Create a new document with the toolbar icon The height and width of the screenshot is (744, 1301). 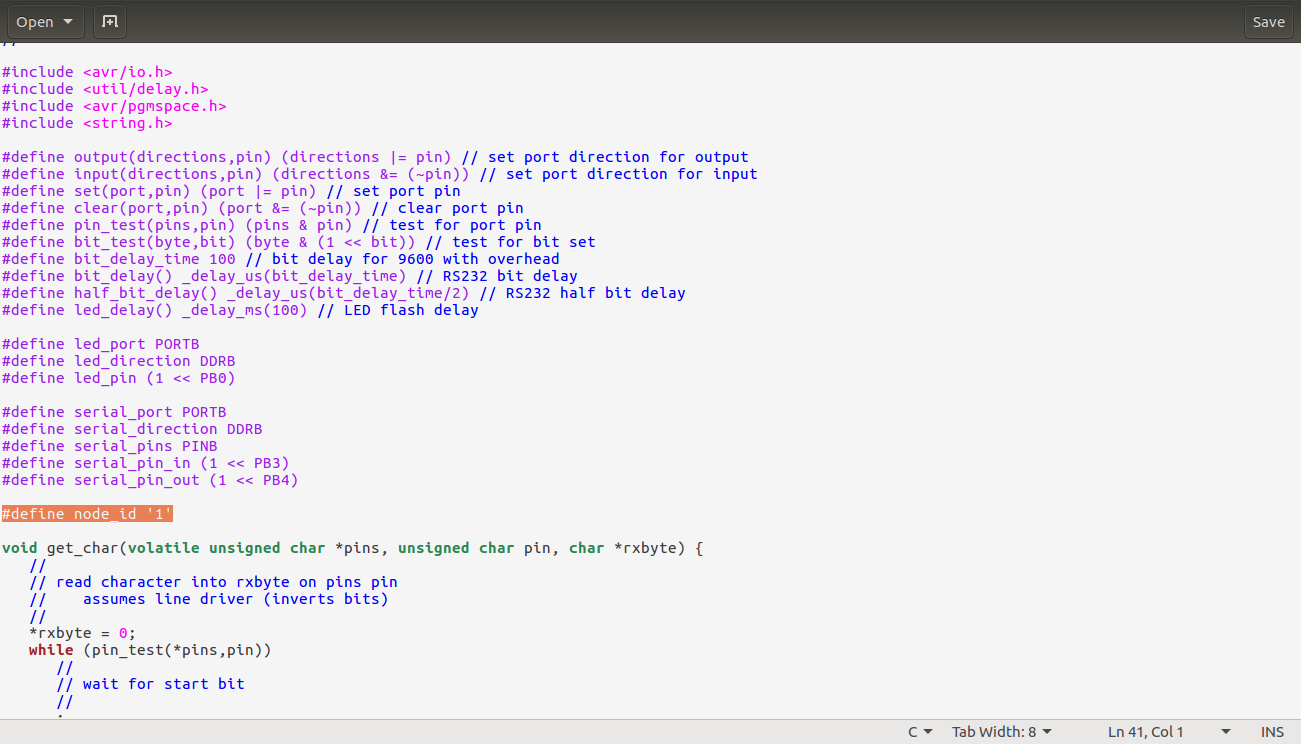point(110,22)
